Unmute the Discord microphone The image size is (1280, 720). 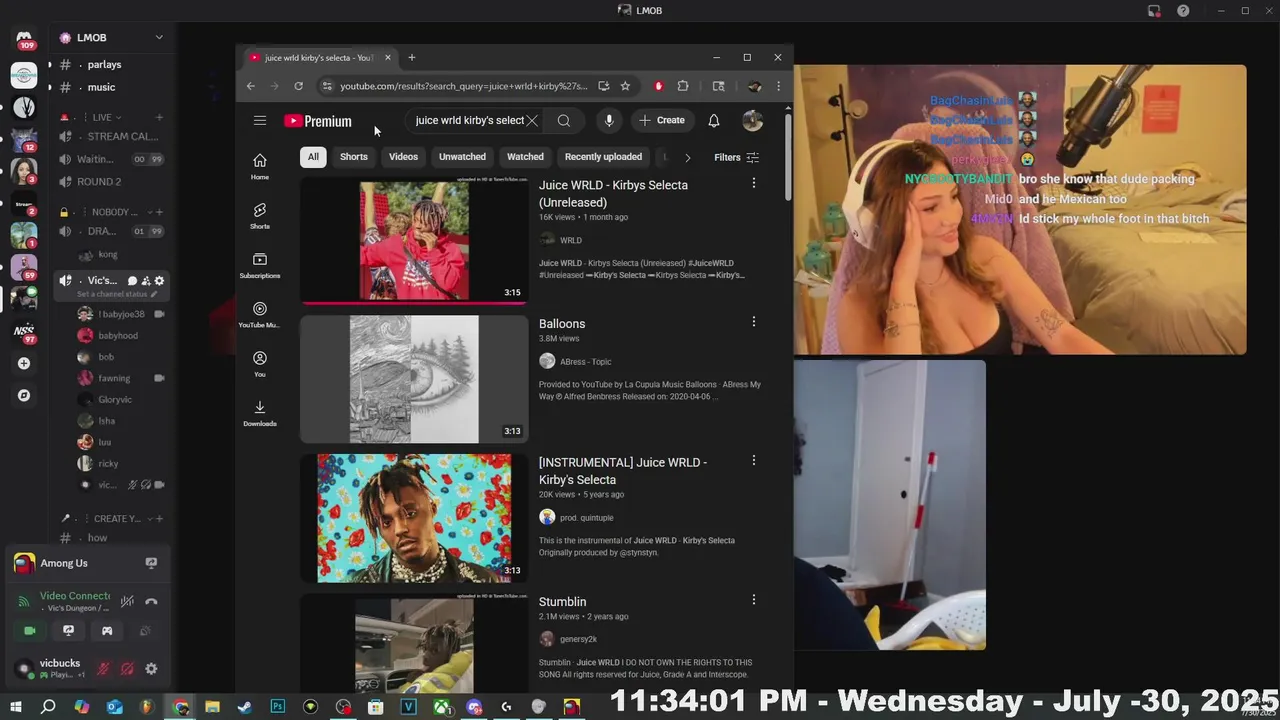coord(103,669)
